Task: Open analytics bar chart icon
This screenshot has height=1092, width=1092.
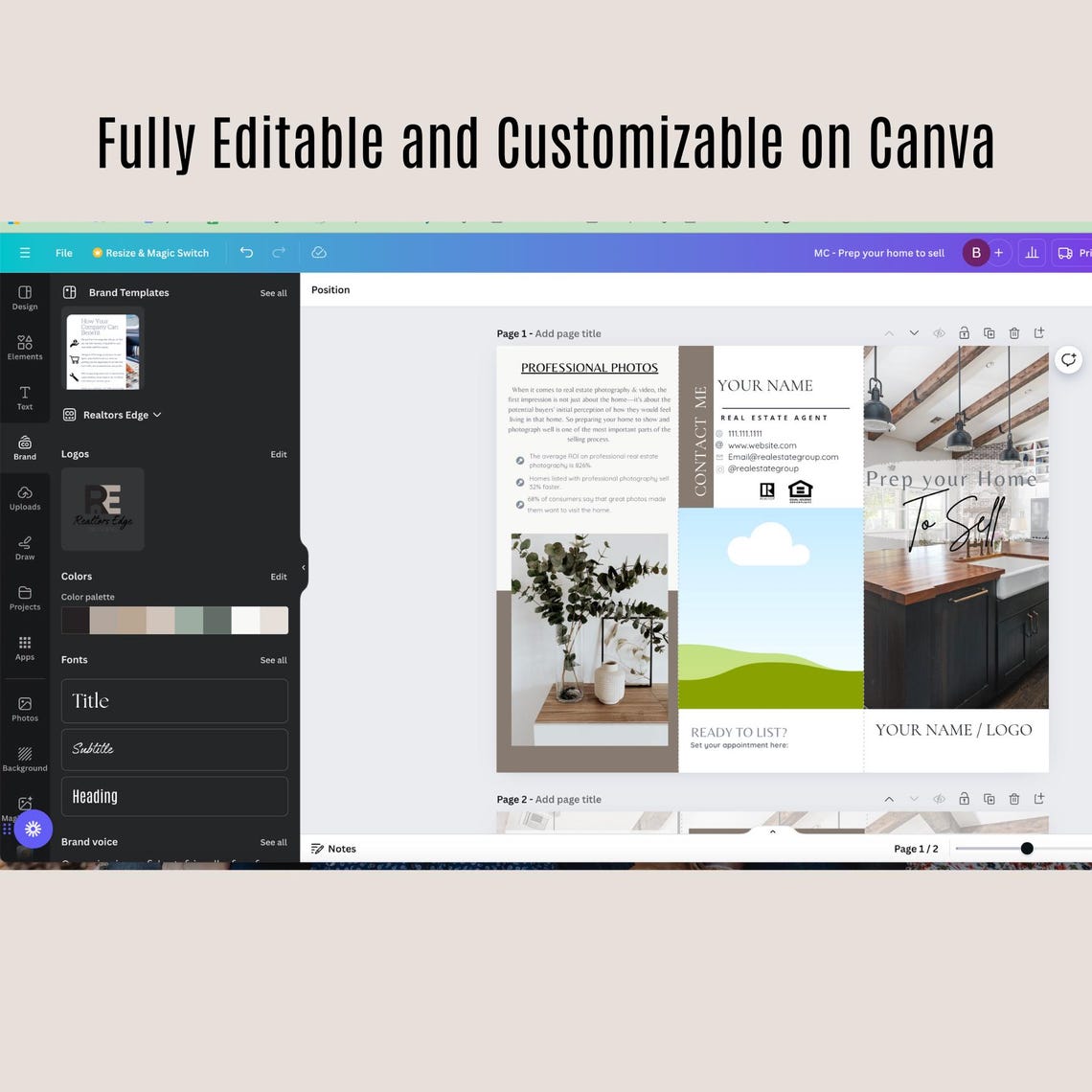Action: 1032,253
